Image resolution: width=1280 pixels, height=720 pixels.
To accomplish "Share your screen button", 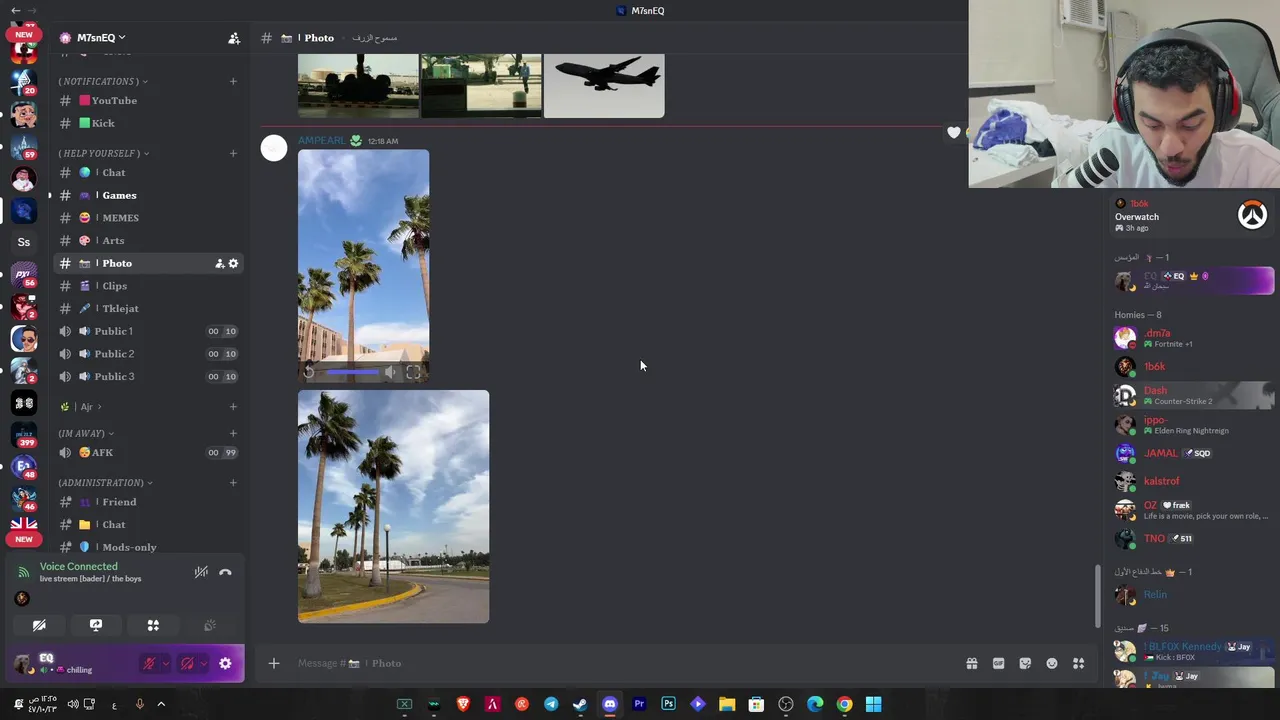I will (96, 625).
